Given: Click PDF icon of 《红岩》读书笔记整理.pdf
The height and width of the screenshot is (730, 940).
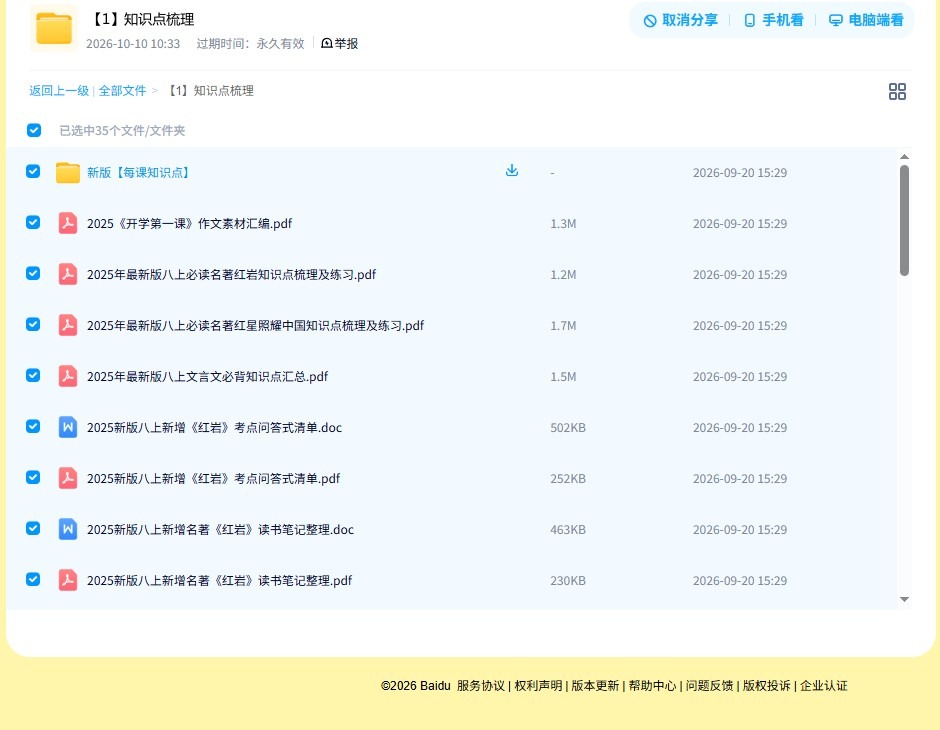Looking at the screenshot, I should click(x=68, y=580).
